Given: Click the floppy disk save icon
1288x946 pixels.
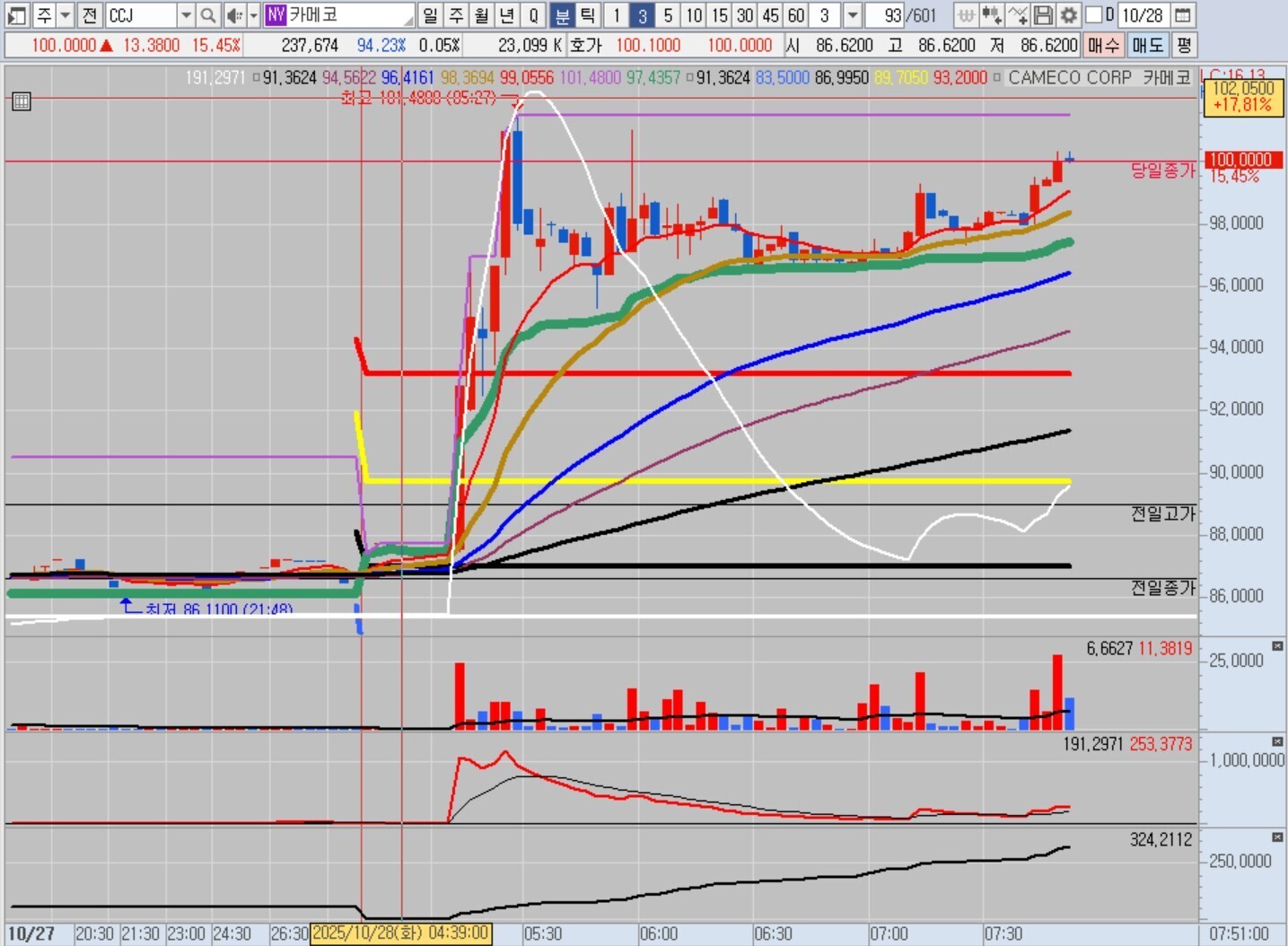Looking at the screenshot, I should 1043,15.
